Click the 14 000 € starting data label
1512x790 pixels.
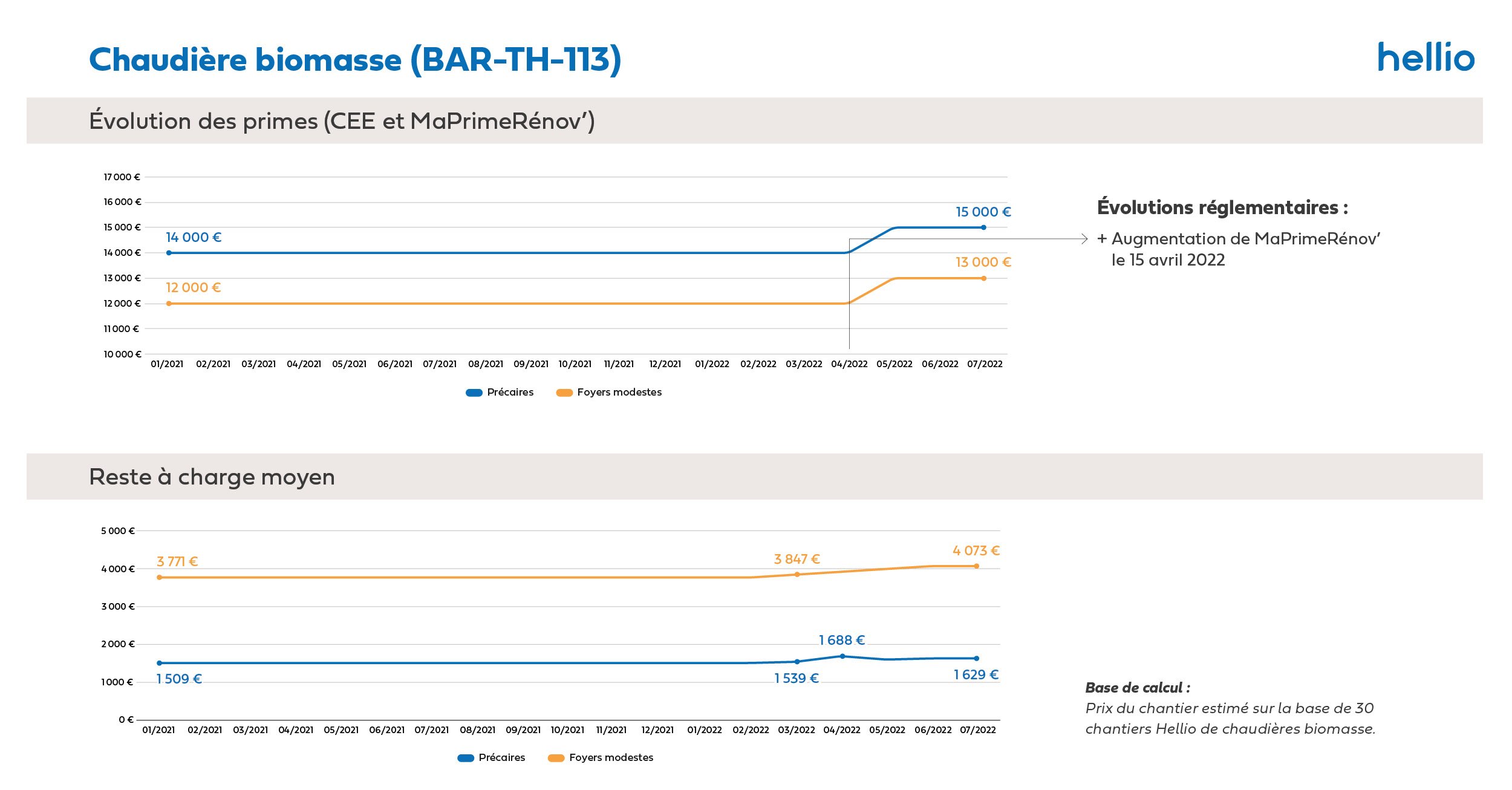tap(194, 238)
